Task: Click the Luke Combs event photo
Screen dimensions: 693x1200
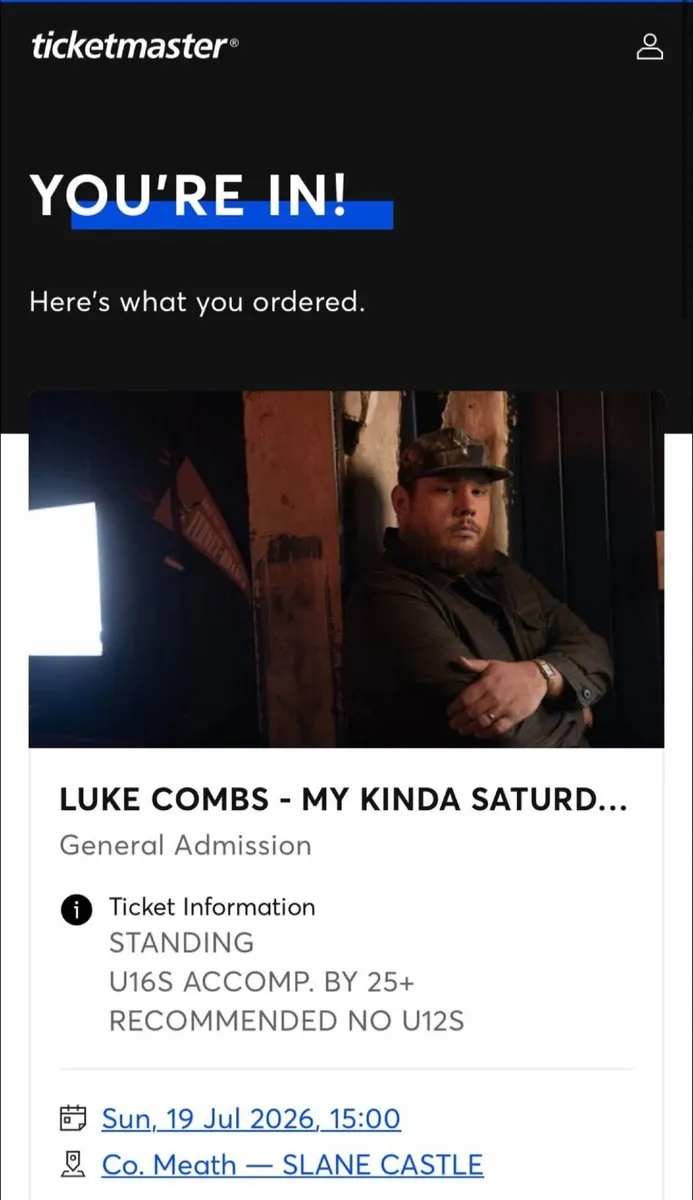Action: click(346, 569)
